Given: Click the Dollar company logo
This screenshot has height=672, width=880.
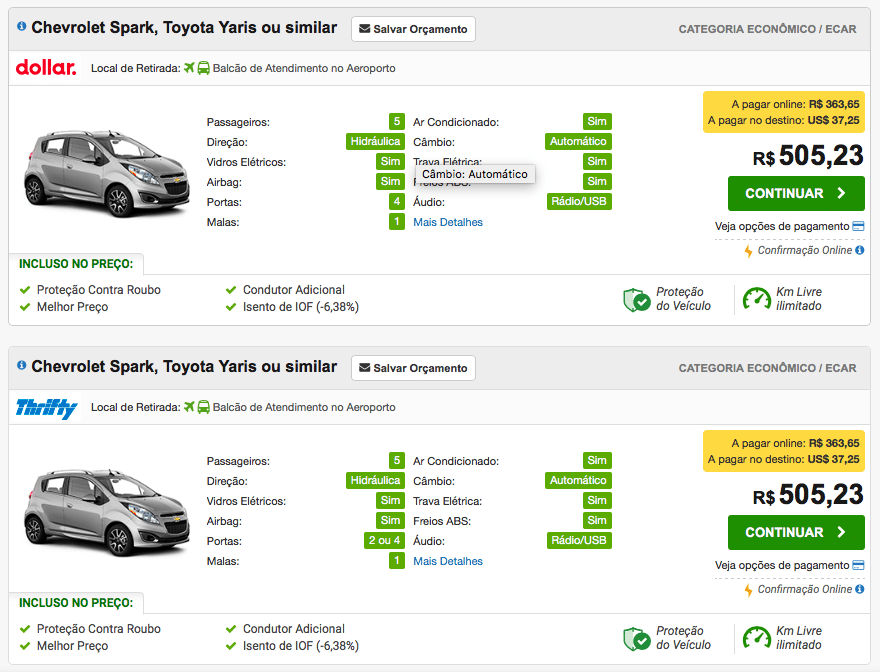Looking at the screenshot, I should point(46,68).
